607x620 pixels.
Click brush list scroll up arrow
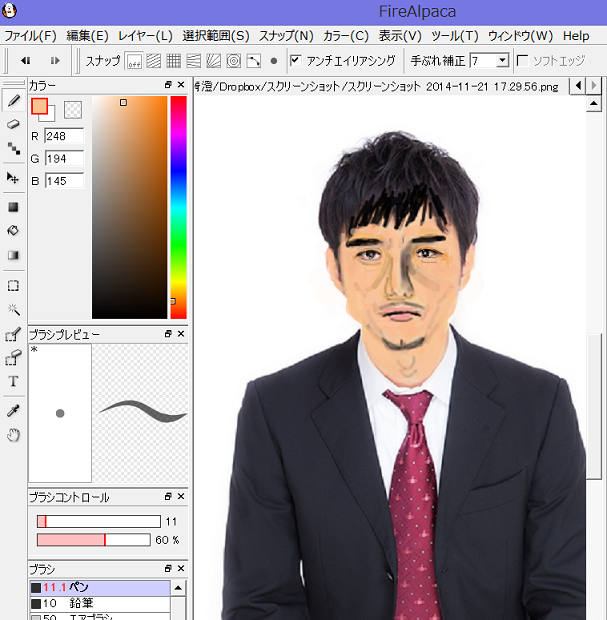pos(178,588)
